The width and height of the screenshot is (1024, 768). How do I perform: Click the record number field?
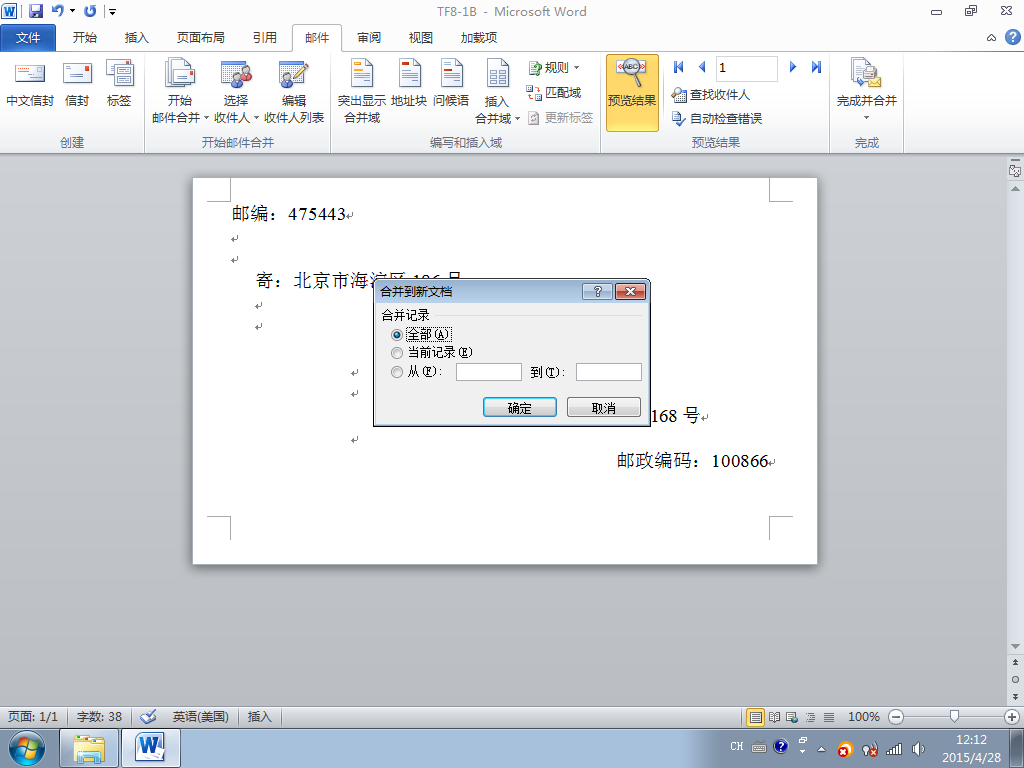(x=746, y=68)
